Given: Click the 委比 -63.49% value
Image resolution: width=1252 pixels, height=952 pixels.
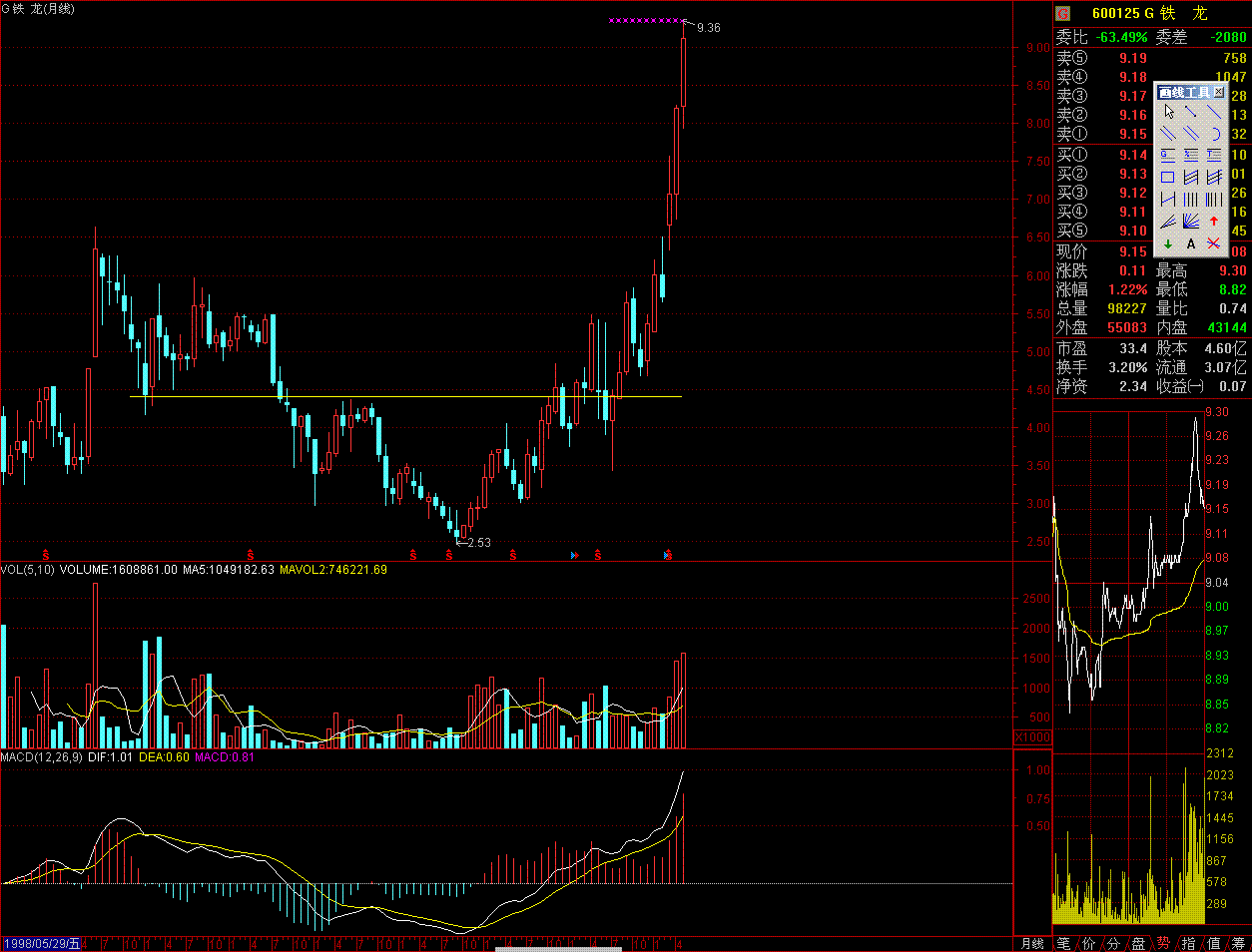Looking at the screenshot, I should 1121,37.
